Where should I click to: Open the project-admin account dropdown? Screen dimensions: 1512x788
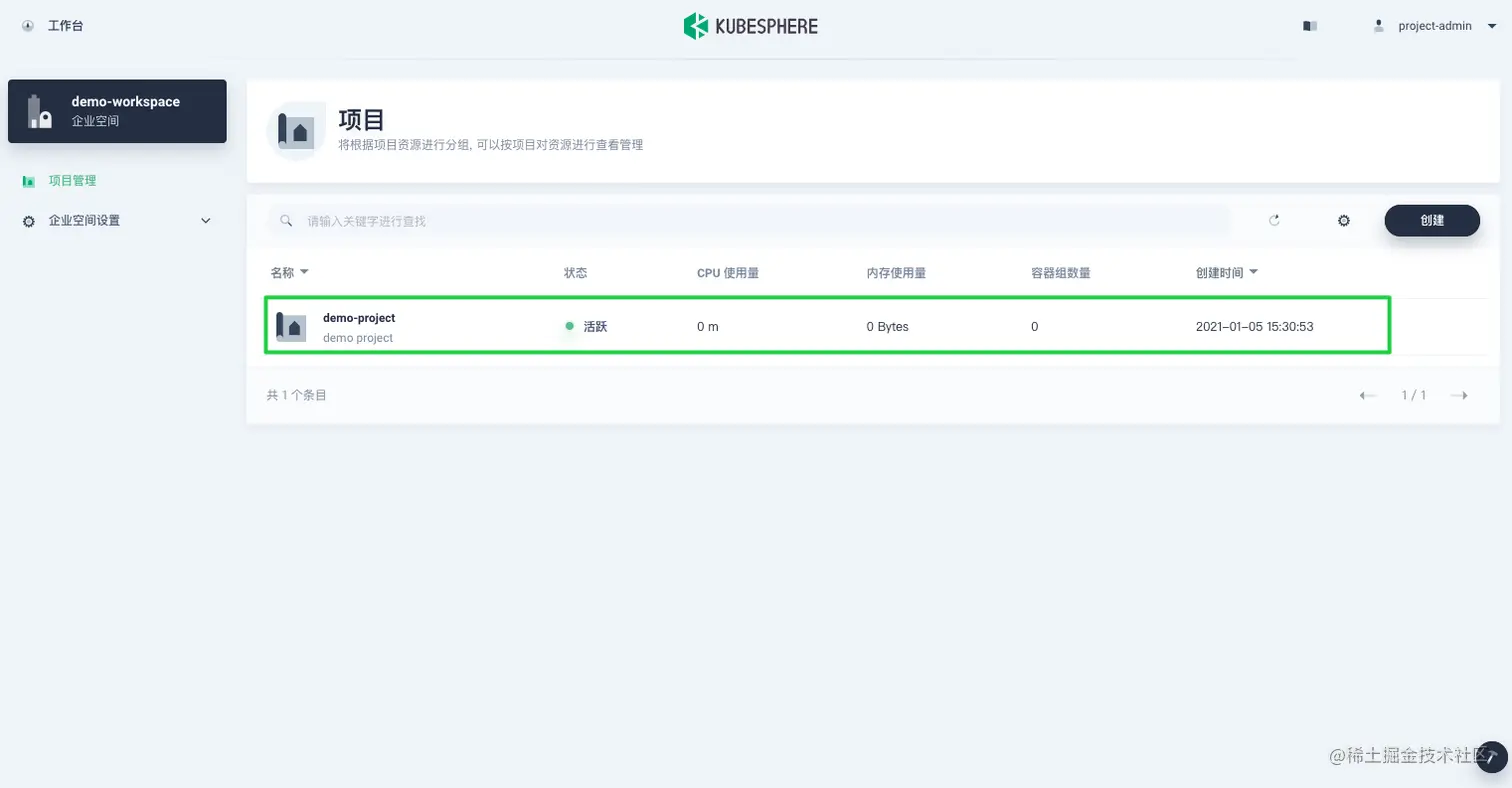tap(1435, 26)
